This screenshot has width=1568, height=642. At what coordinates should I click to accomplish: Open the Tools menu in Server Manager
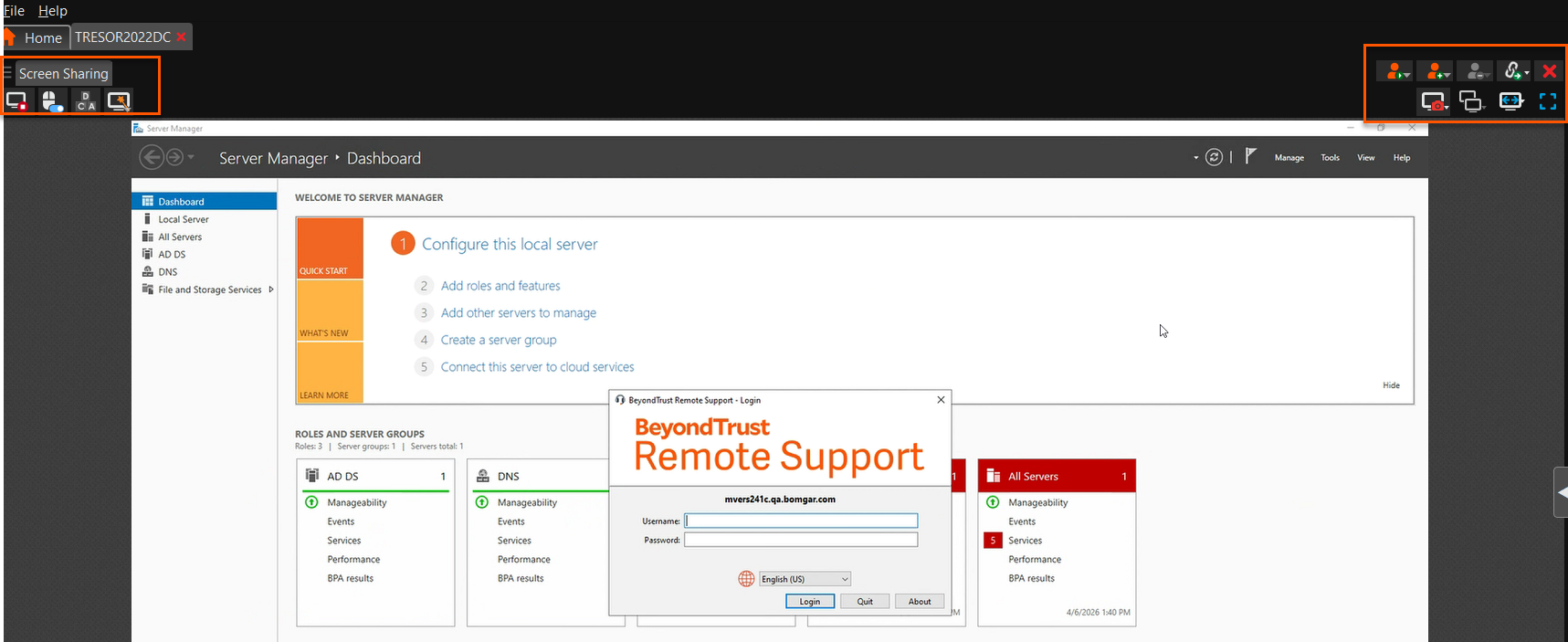1331,158
